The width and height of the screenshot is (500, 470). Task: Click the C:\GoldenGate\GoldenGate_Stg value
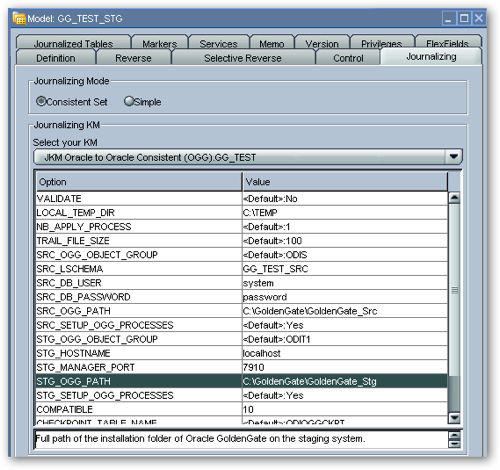[x=345, y=381]
